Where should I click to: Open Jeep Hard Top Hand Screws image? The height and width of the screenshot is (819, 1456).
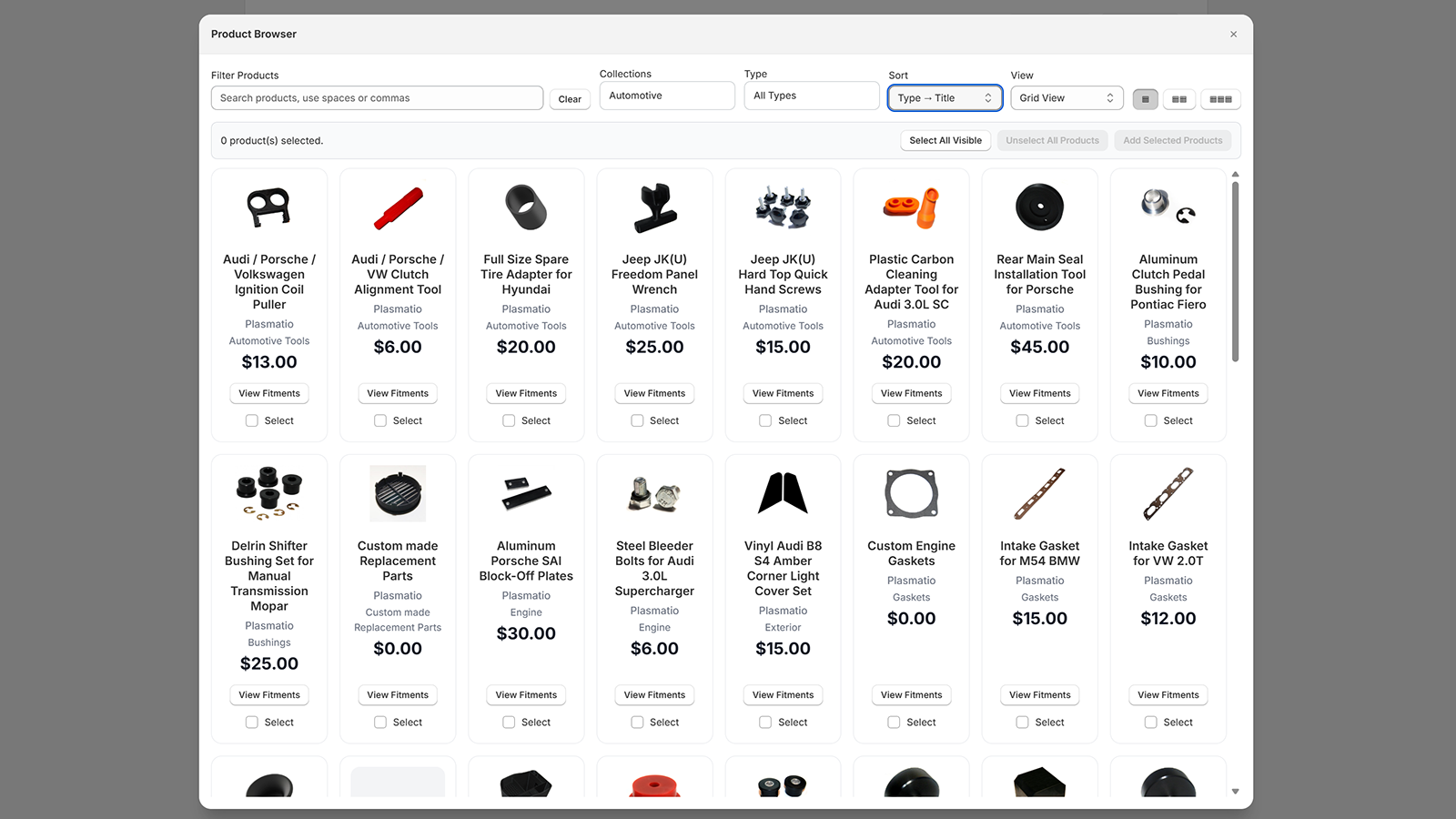point(784,207)
